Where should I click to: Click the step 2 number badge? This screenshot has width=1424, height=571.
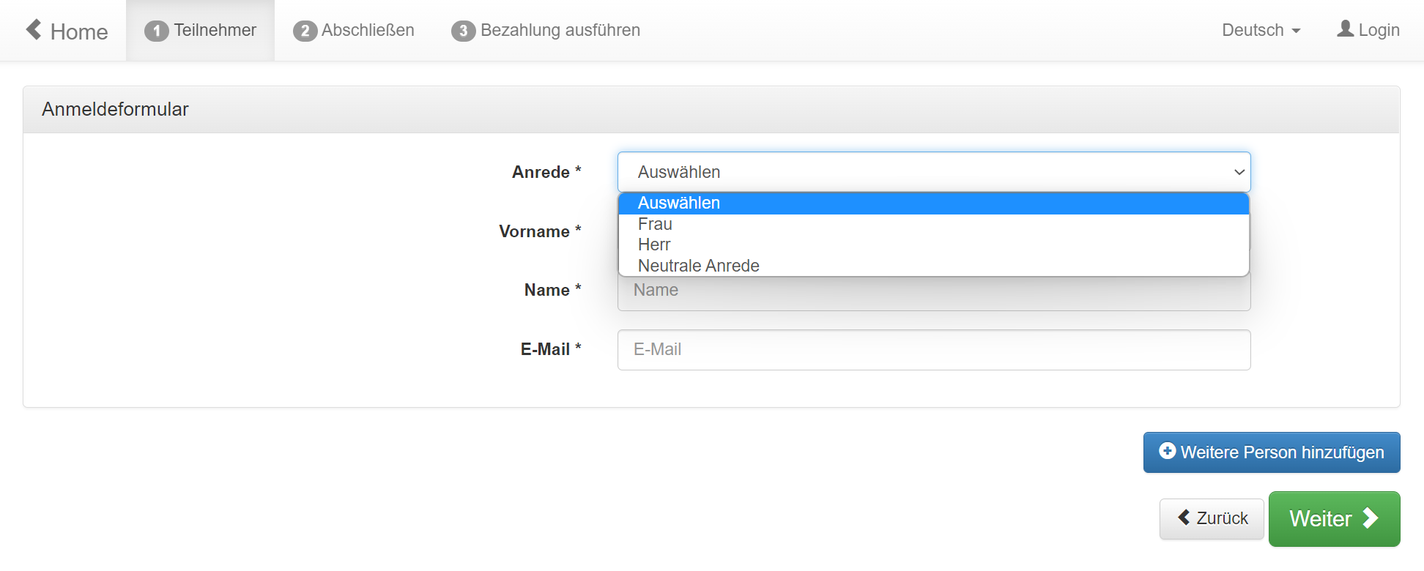305,31
